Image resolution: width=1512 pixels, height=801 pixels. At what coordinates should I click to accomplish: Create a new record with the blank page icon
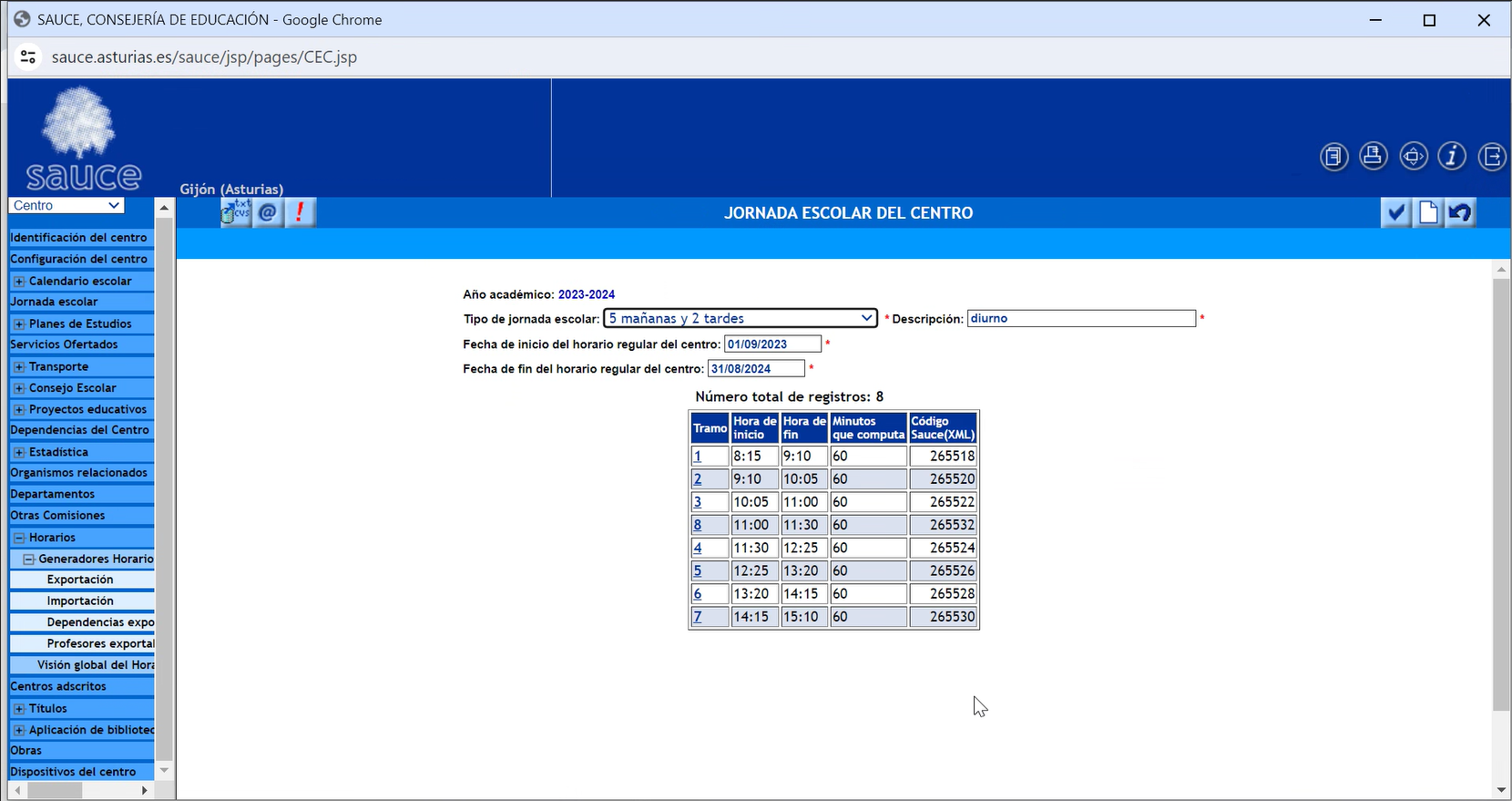pos(1428,213)
